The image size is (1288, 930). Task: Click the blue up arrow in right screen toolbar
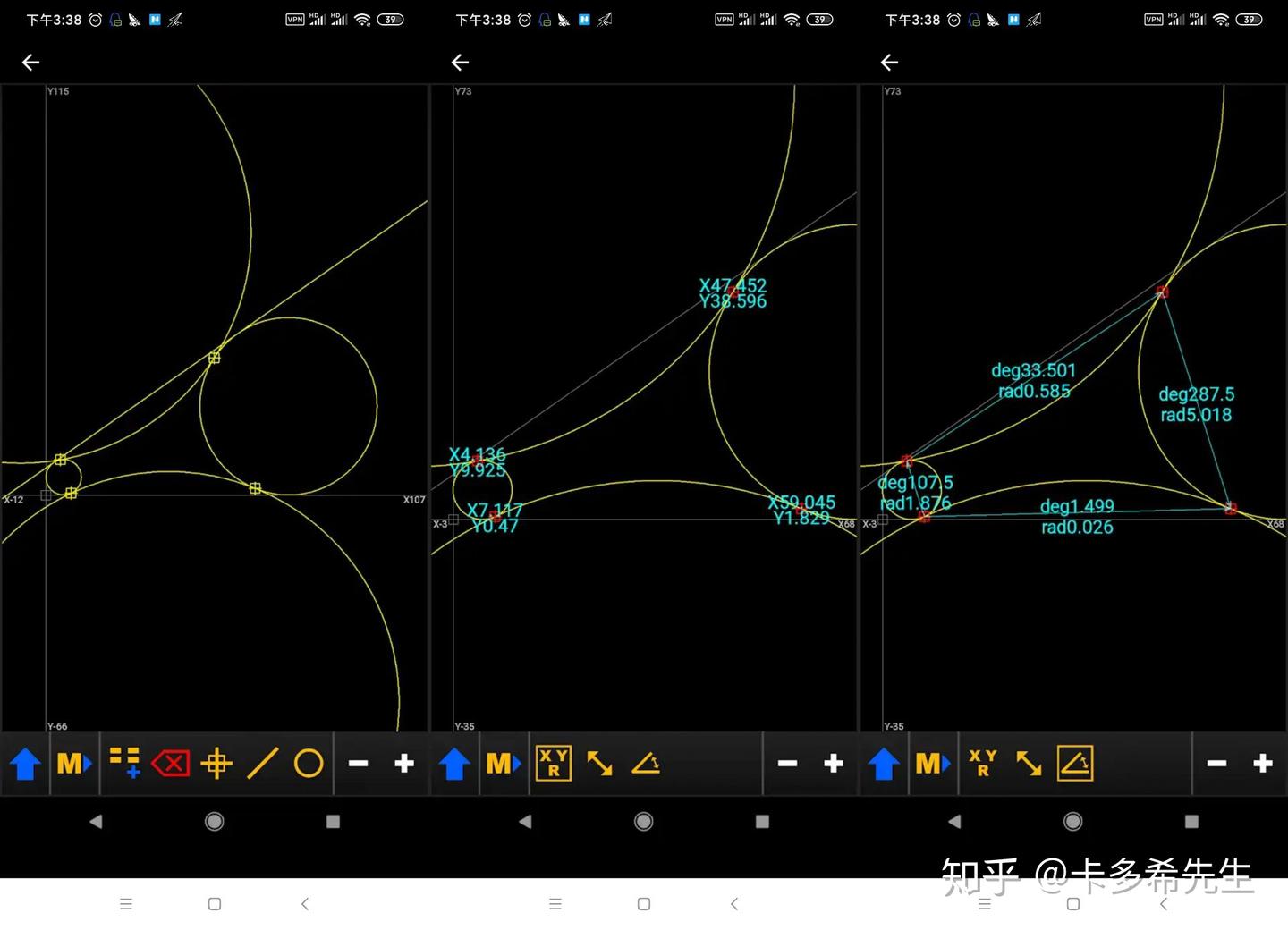884,764
